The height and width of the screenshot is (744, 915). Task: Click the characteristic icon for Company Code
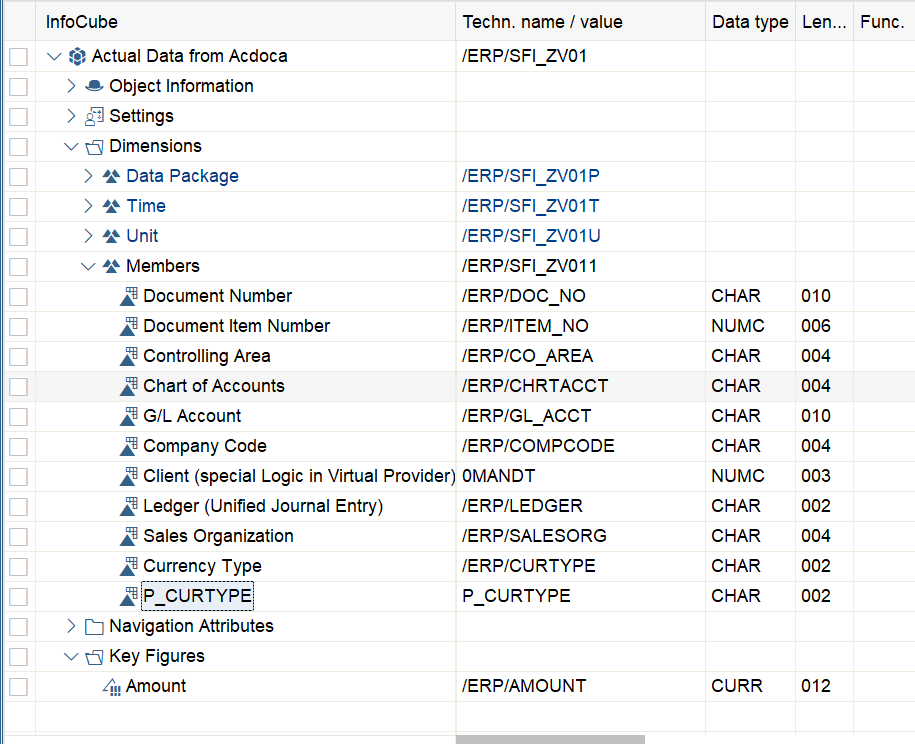click(128, 446)
